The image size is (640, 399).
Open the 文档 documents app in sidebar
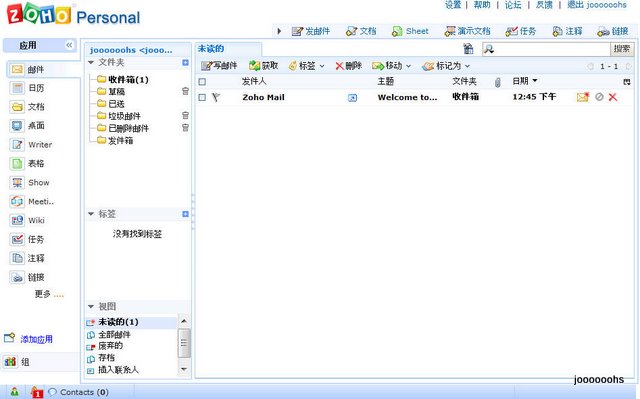click(x=28, y=107)
